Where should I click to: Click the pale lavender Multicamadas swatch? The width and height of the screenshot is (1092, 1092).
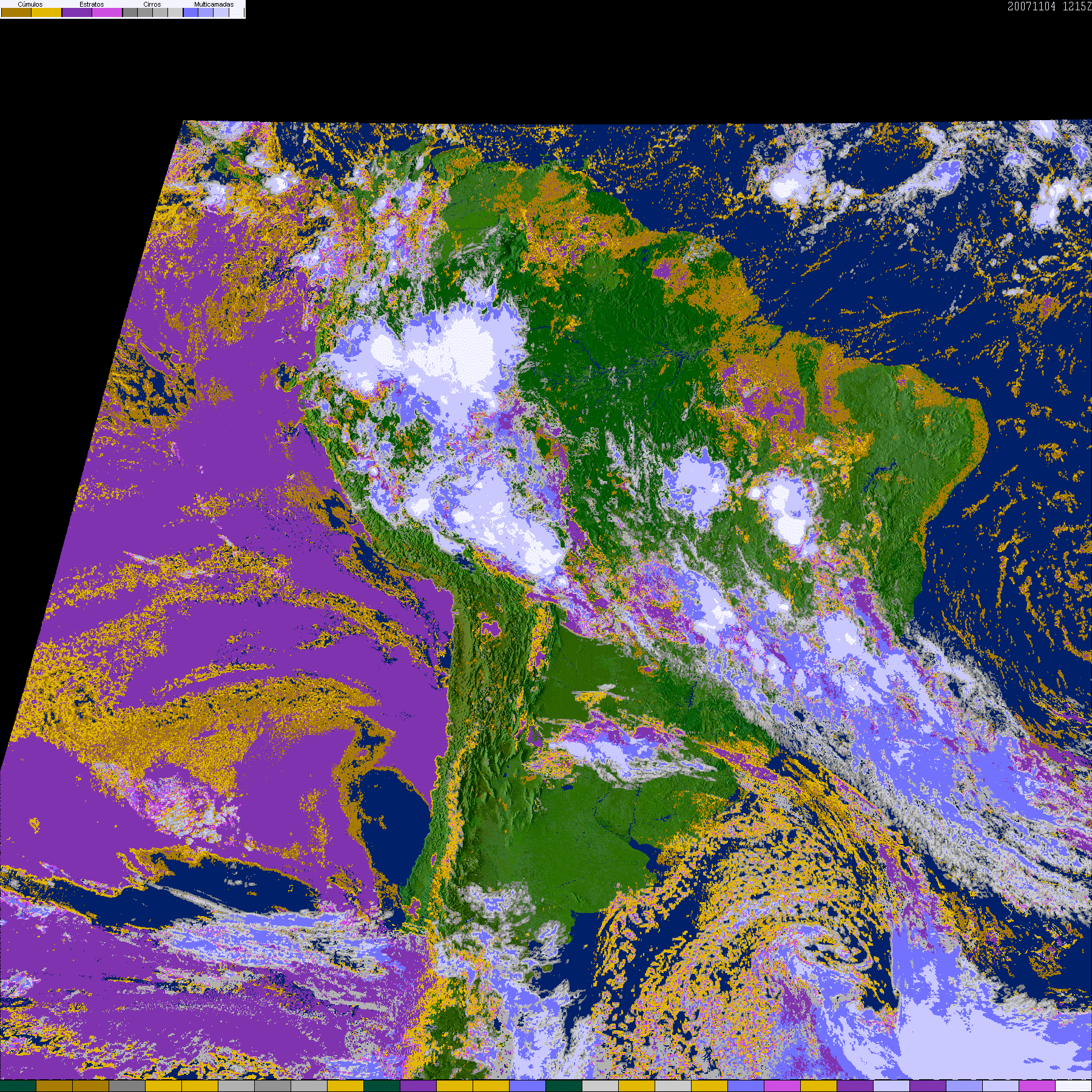click(x=221, y=12)
